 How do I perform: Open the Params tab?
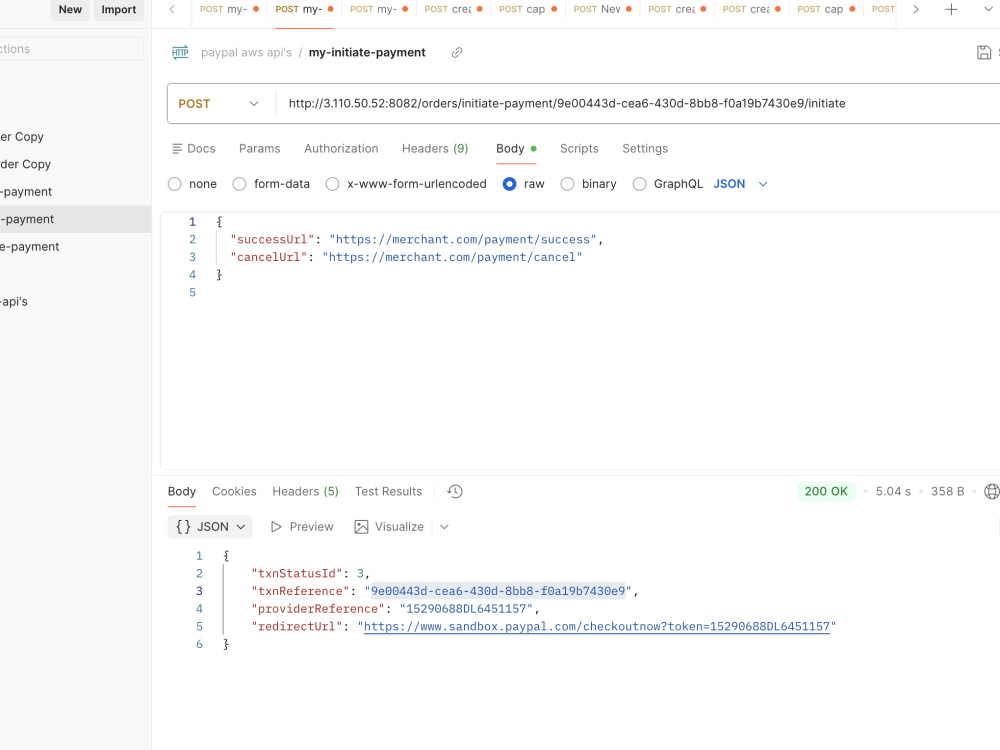[x=260, y=149]
